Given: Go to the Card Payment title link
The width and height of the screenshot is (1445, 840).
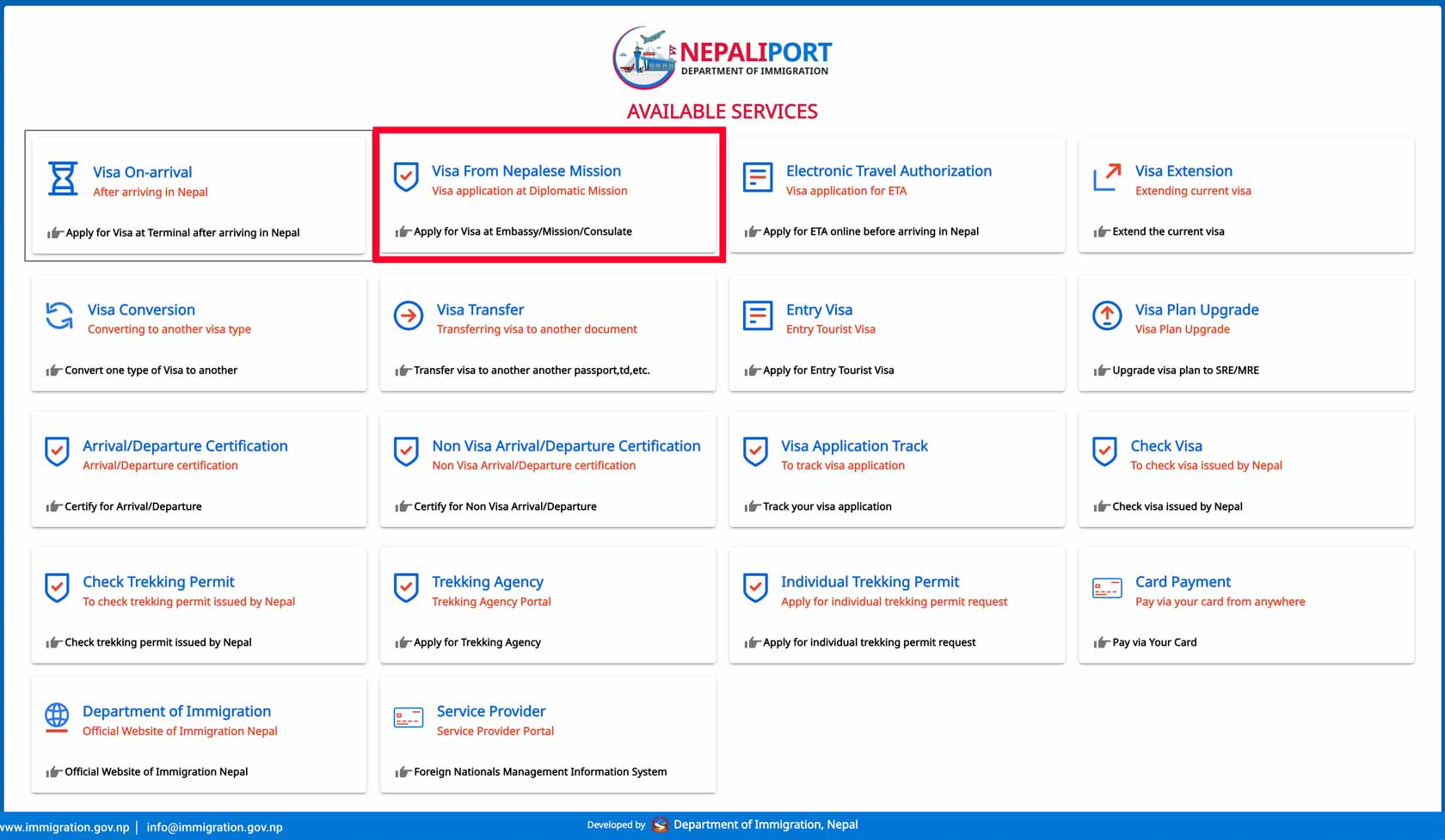Looking at the screenshot, I should (x=1183, y=582).
